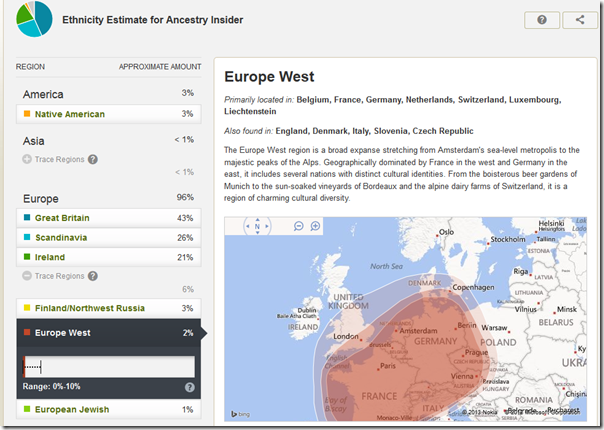Expand Asia Trace Regions with plus icon

27,159
